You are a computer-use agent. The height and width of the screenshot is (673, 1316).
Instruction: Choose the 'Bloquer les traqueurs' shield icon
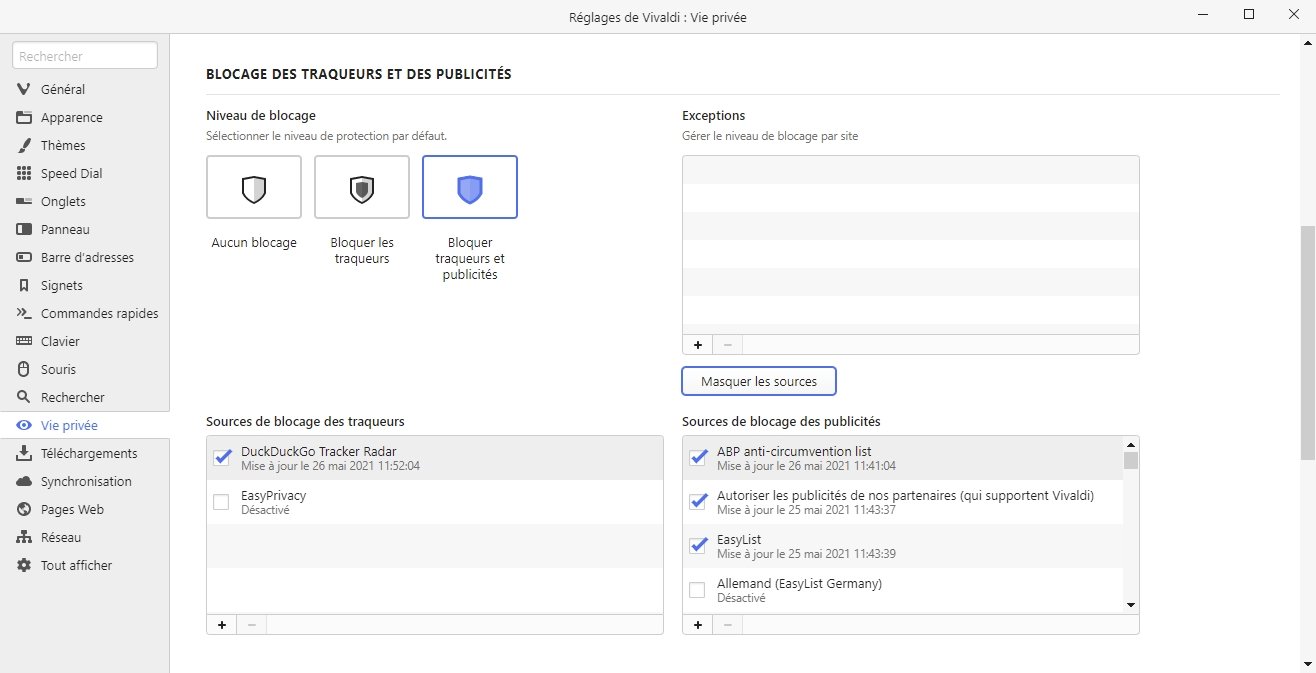[362, 187]
